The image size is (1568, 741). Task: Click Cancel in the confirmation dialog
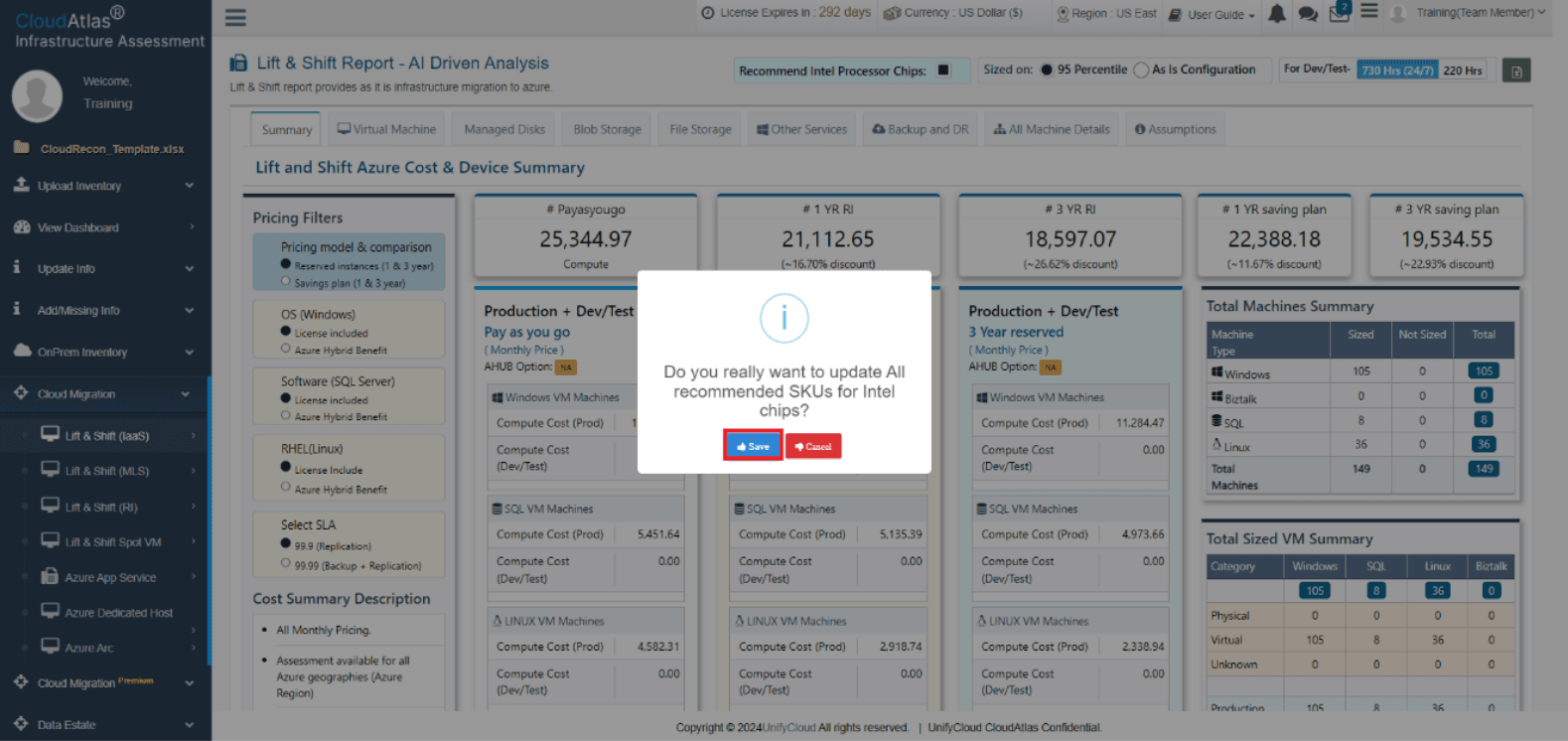(x=813, y=446)
